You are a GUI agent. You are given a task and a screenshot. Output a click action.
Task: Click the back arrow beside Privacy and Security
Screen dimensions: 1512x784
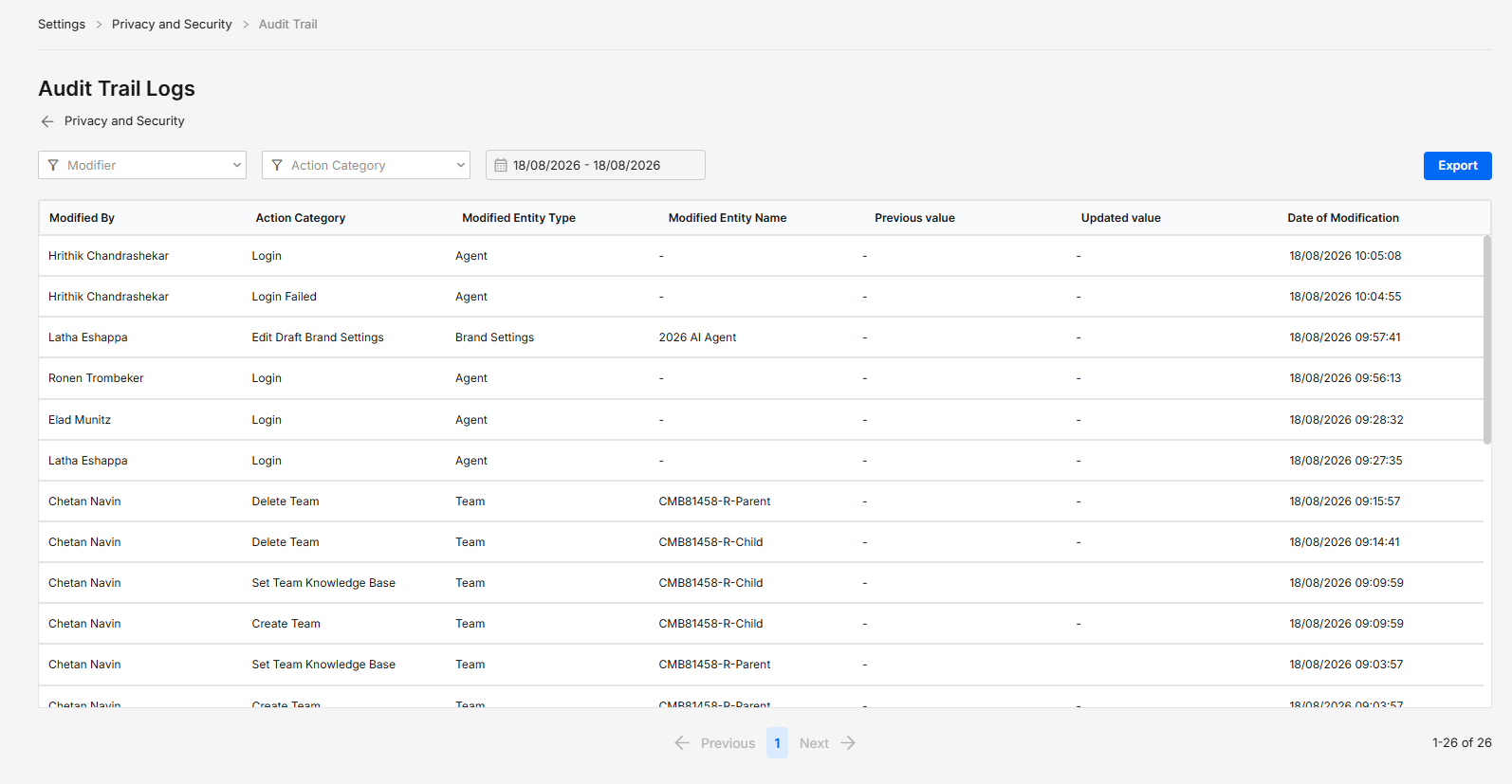coord(47,121)
